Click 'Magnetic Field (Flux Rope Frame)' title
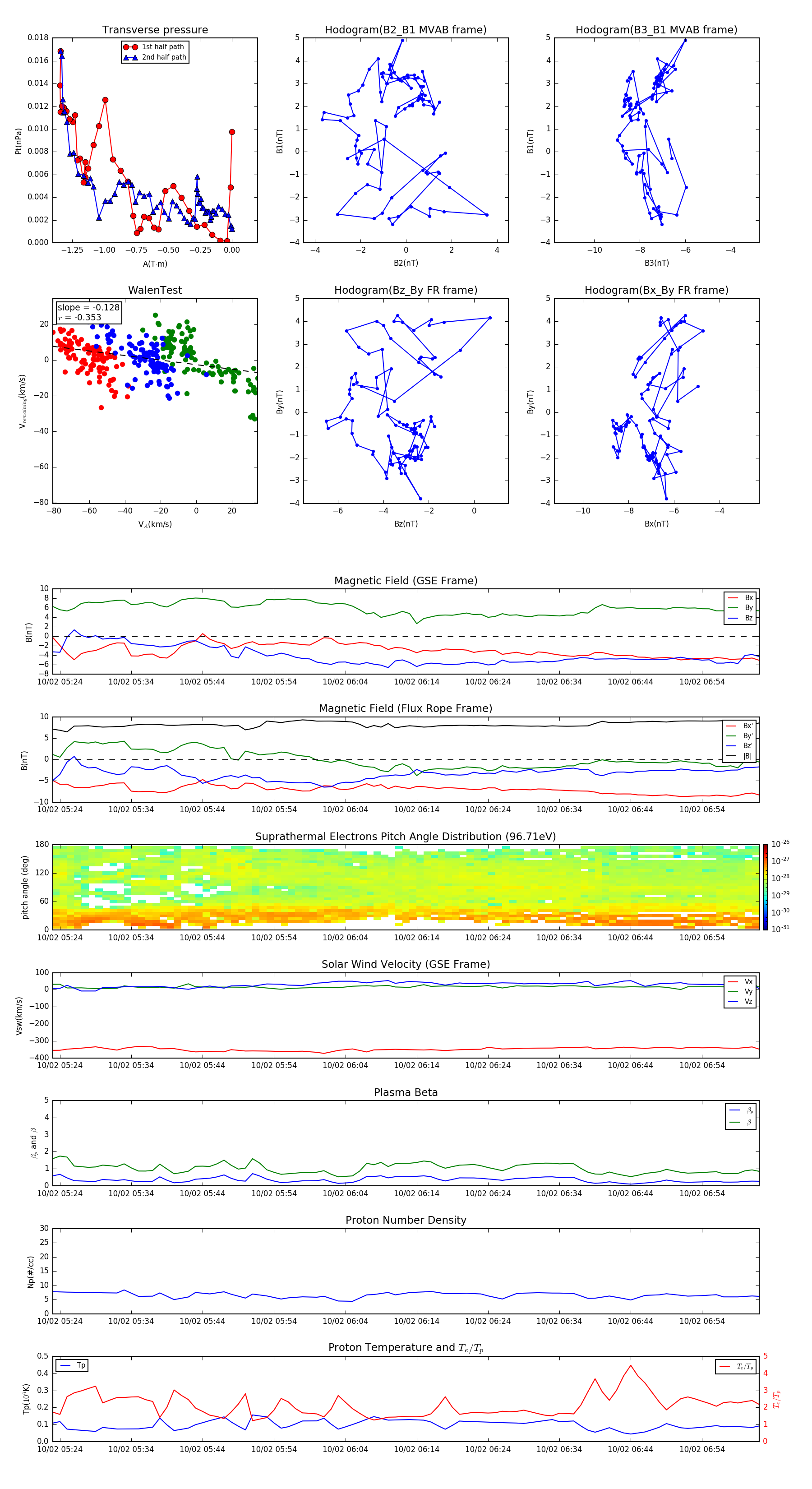 (406, 709)
